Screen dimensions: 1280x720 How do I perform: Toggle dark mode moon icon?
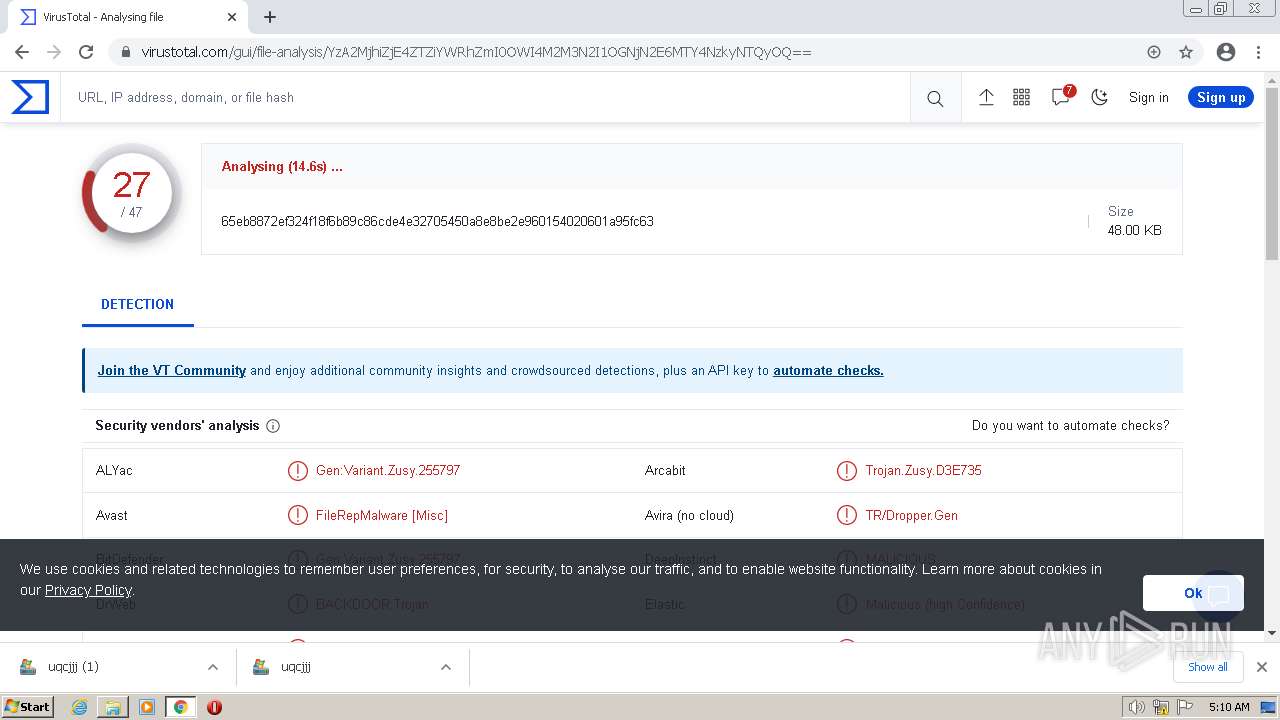click(1100, 97)
